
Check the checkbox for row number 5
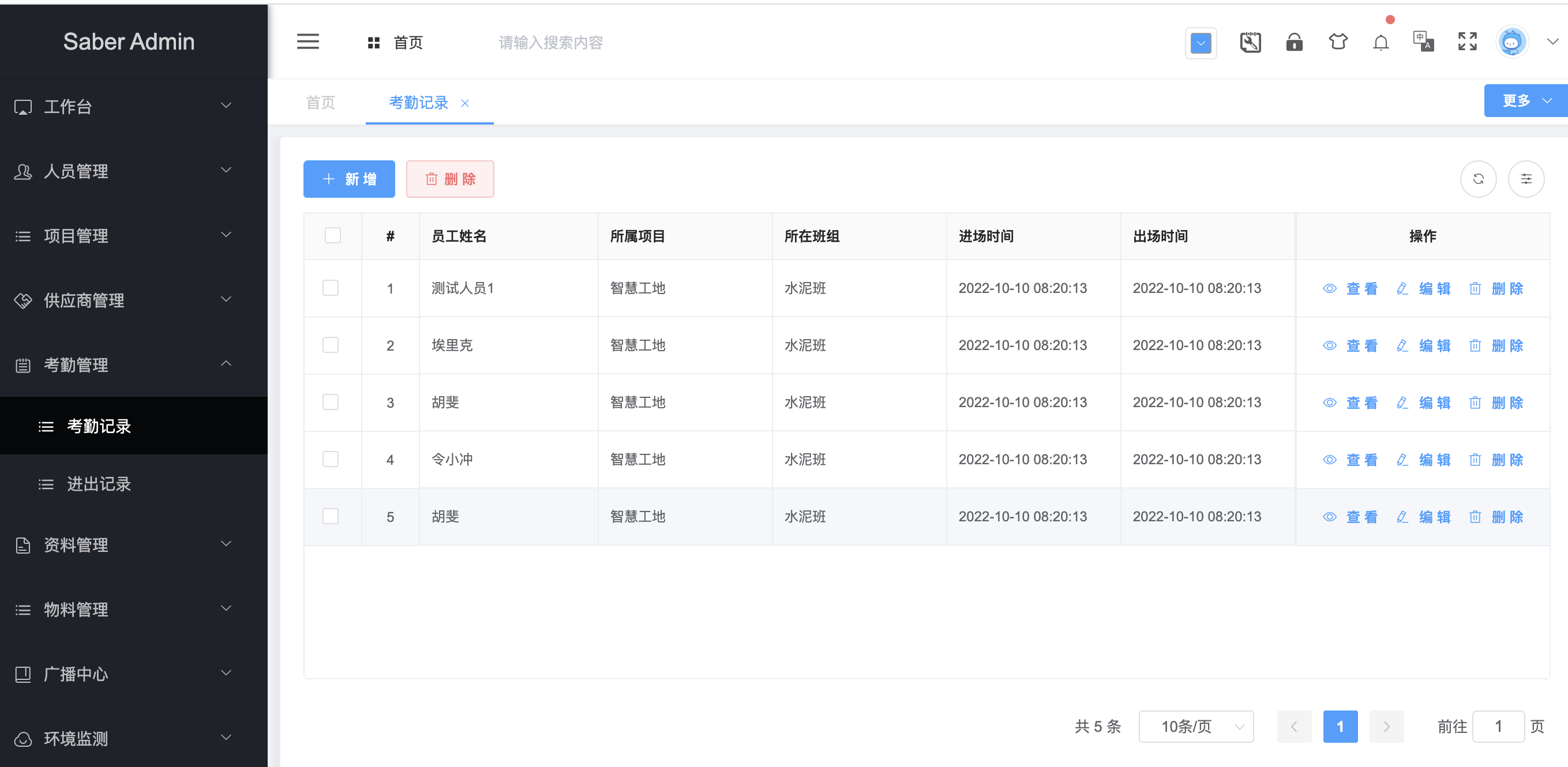point(330,516)
